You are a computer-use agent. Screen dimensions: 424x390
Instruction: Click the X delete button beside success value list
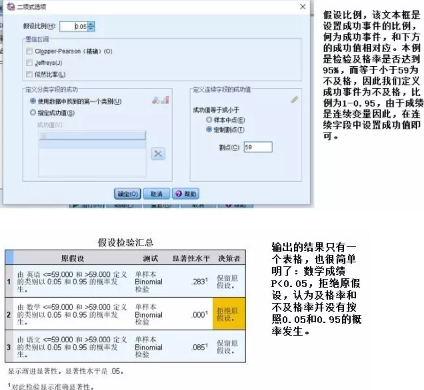(x=158, y=154)
